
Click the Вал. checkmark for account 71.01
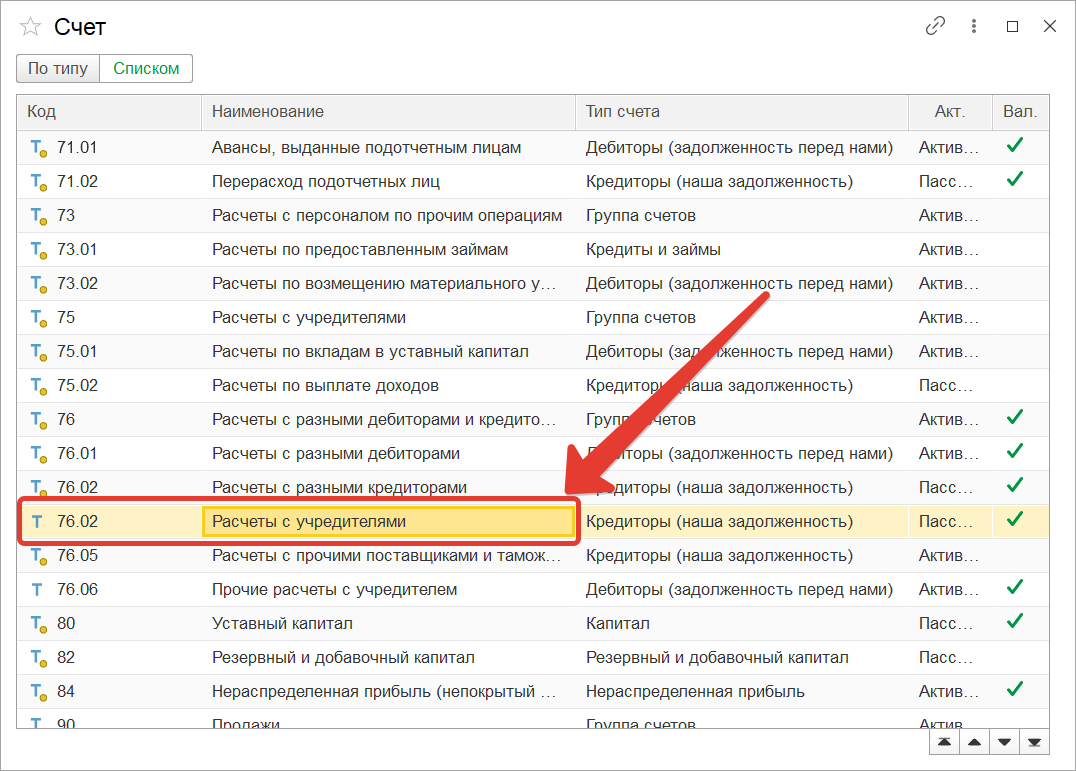click(1015, 146)
